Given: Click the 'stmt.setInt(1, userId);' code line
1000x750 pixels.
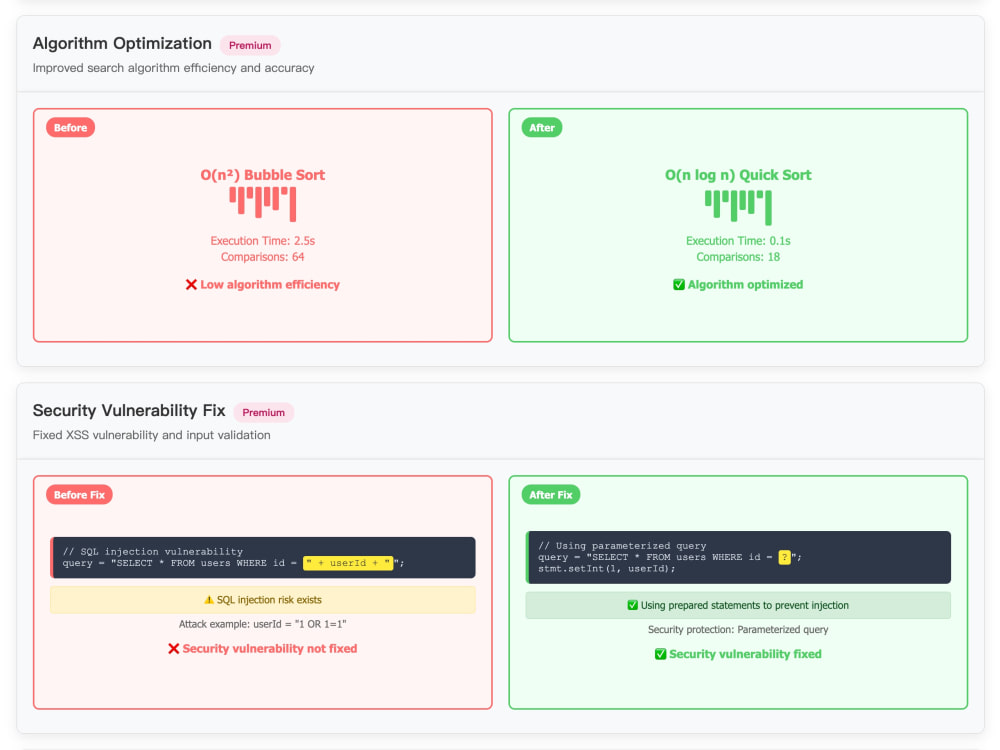Looking at the screenshot, I should (607, 569).
